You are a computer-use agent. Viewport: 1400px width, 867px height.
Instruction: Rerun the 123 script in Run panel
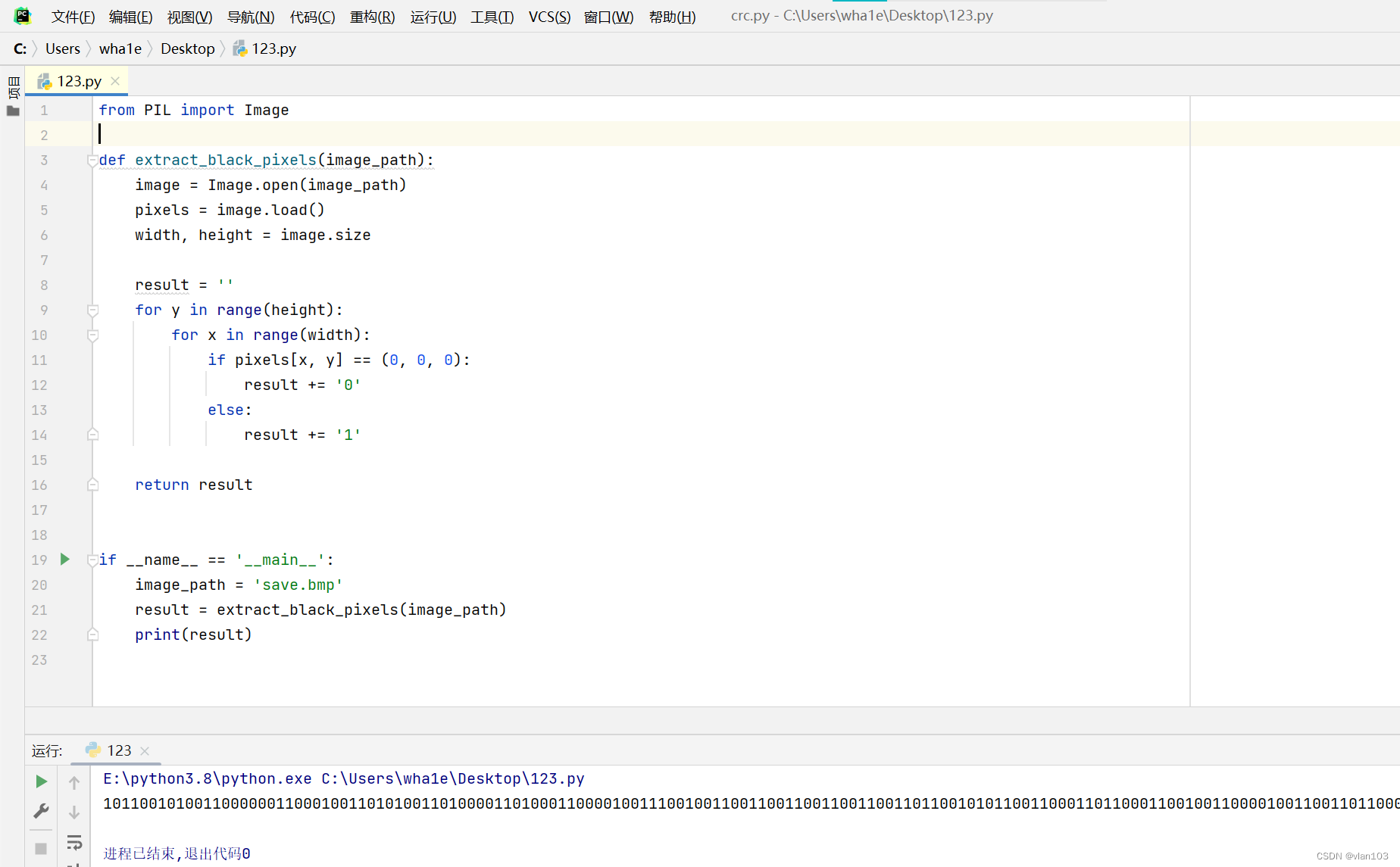coord(42,781)
